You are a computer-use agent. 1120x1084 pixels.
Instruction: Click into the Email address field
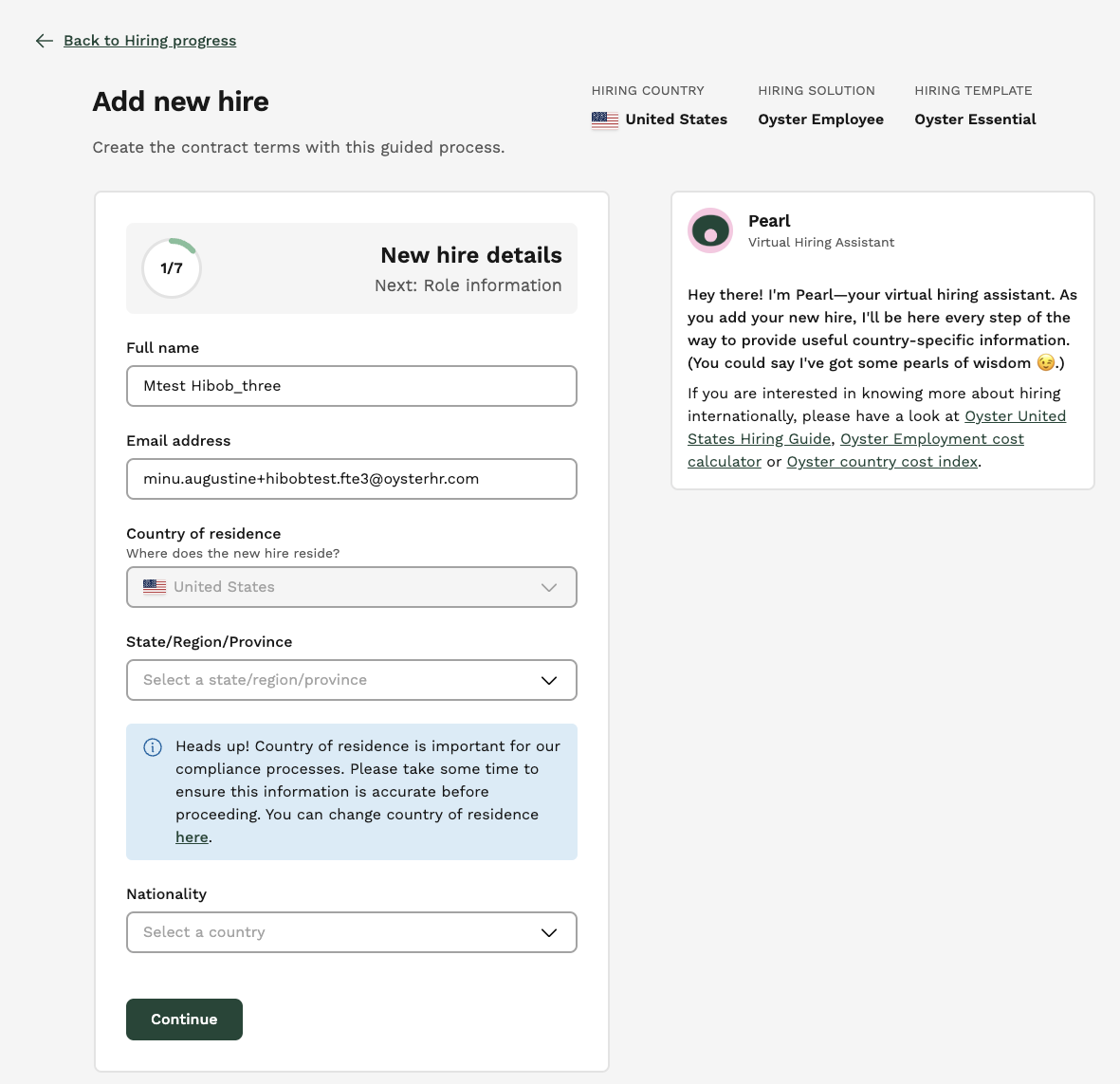tap(352, 479)
